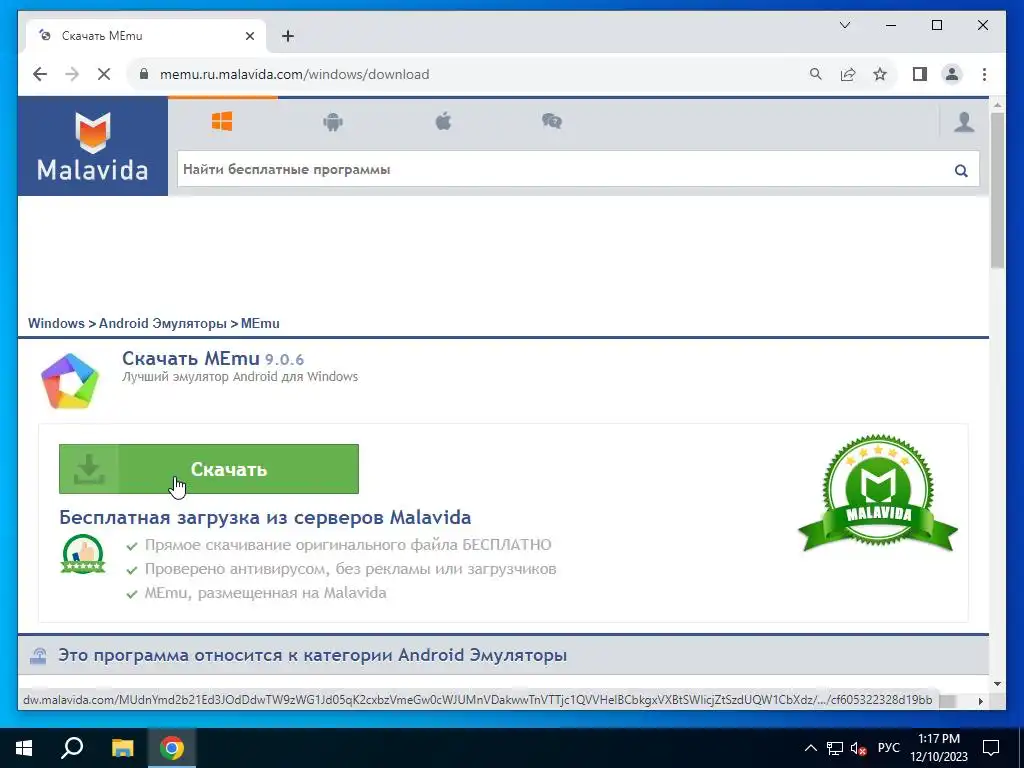Toggle Chrome side panel icon
The height and width of the screenshot is (768, 1024).
click(x=920, y=74)
